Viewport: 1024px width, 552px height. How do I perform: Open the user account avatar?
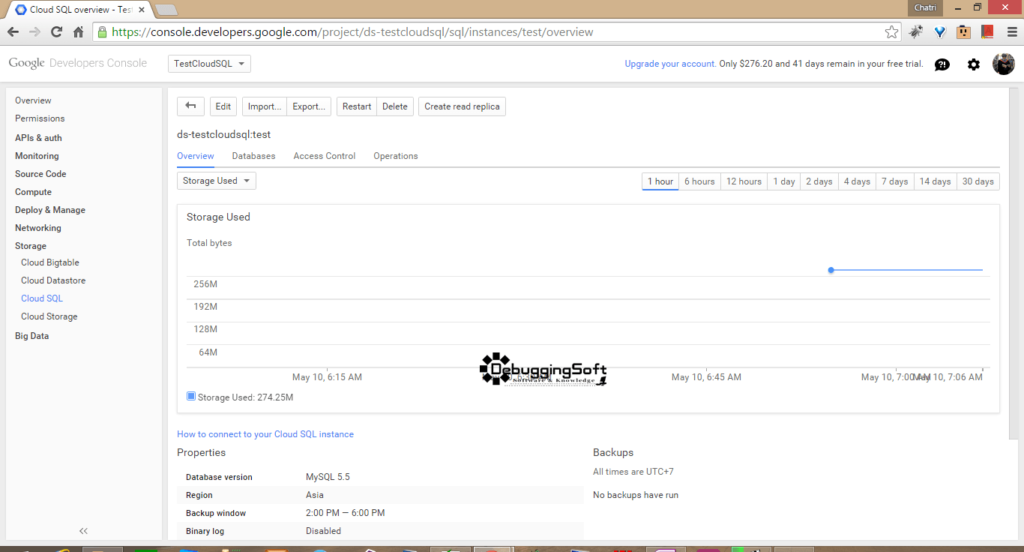(x=1003, y=64)
